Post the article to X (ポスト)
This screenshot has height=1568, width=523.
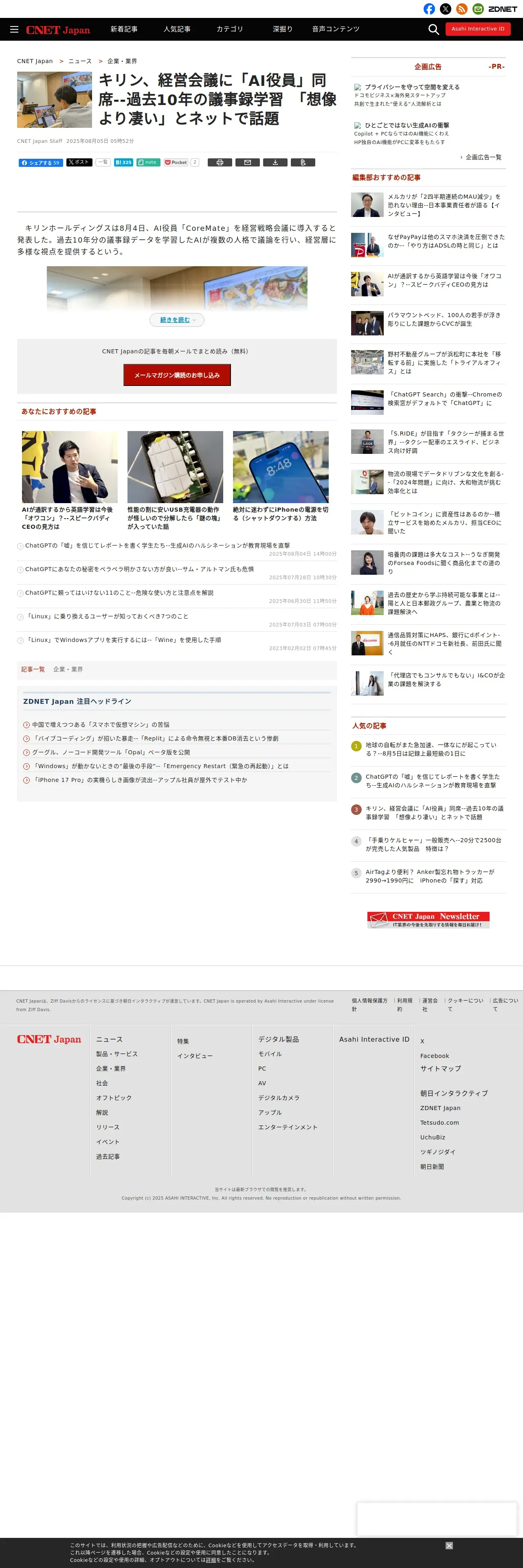tap(79, 162)
